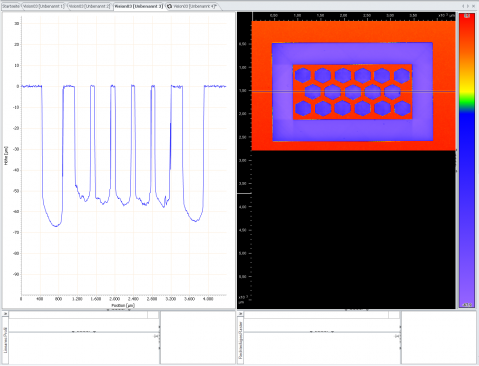Open the Unbenannt 1 document tab
This screenshot has width=479, height=366.
(44, 6)
